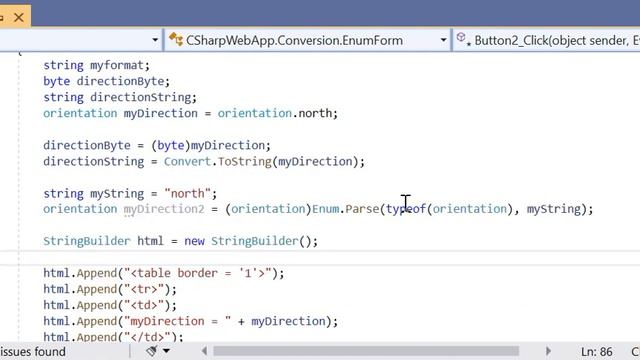The image size is (640, 360).
Task: Click the html.Append("<tr>") line
Action: coord(110,289)
